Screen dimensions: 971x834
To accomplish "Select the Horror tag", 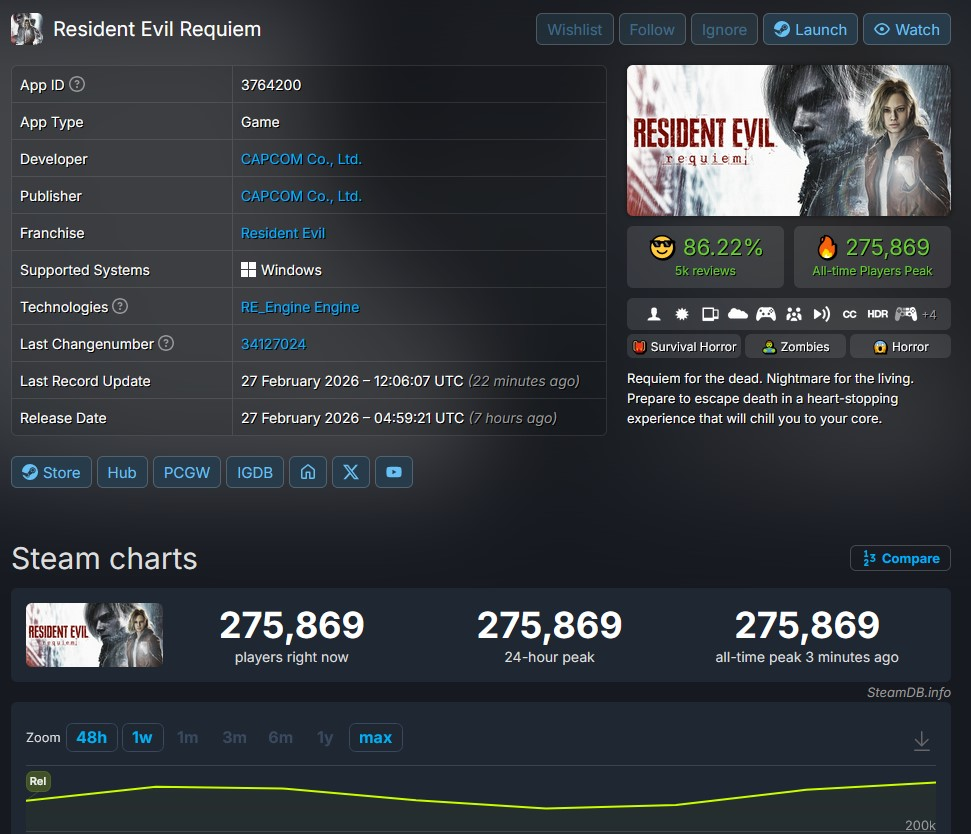I will click(900, 346).
